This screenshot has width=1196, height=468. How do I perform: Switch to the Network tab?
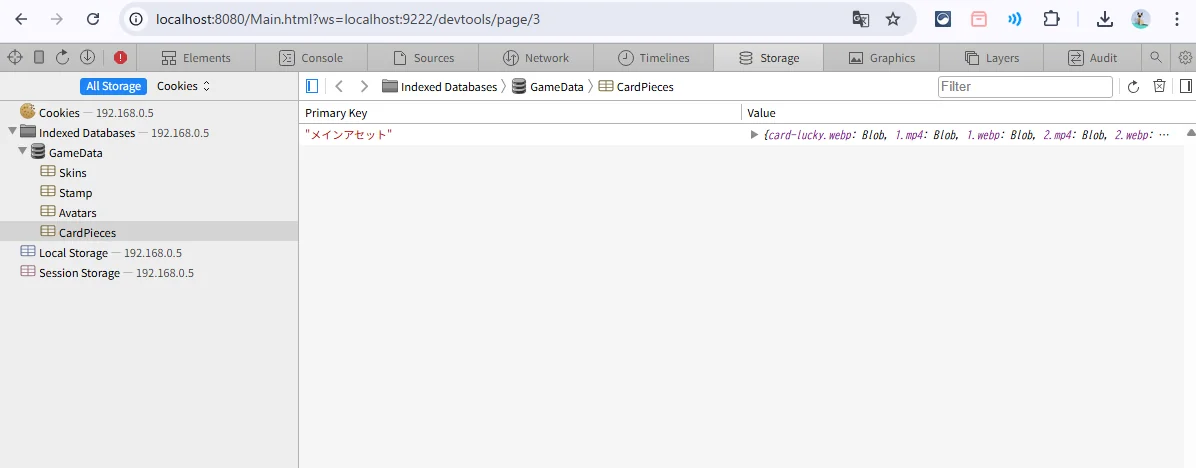click(536, 58)
